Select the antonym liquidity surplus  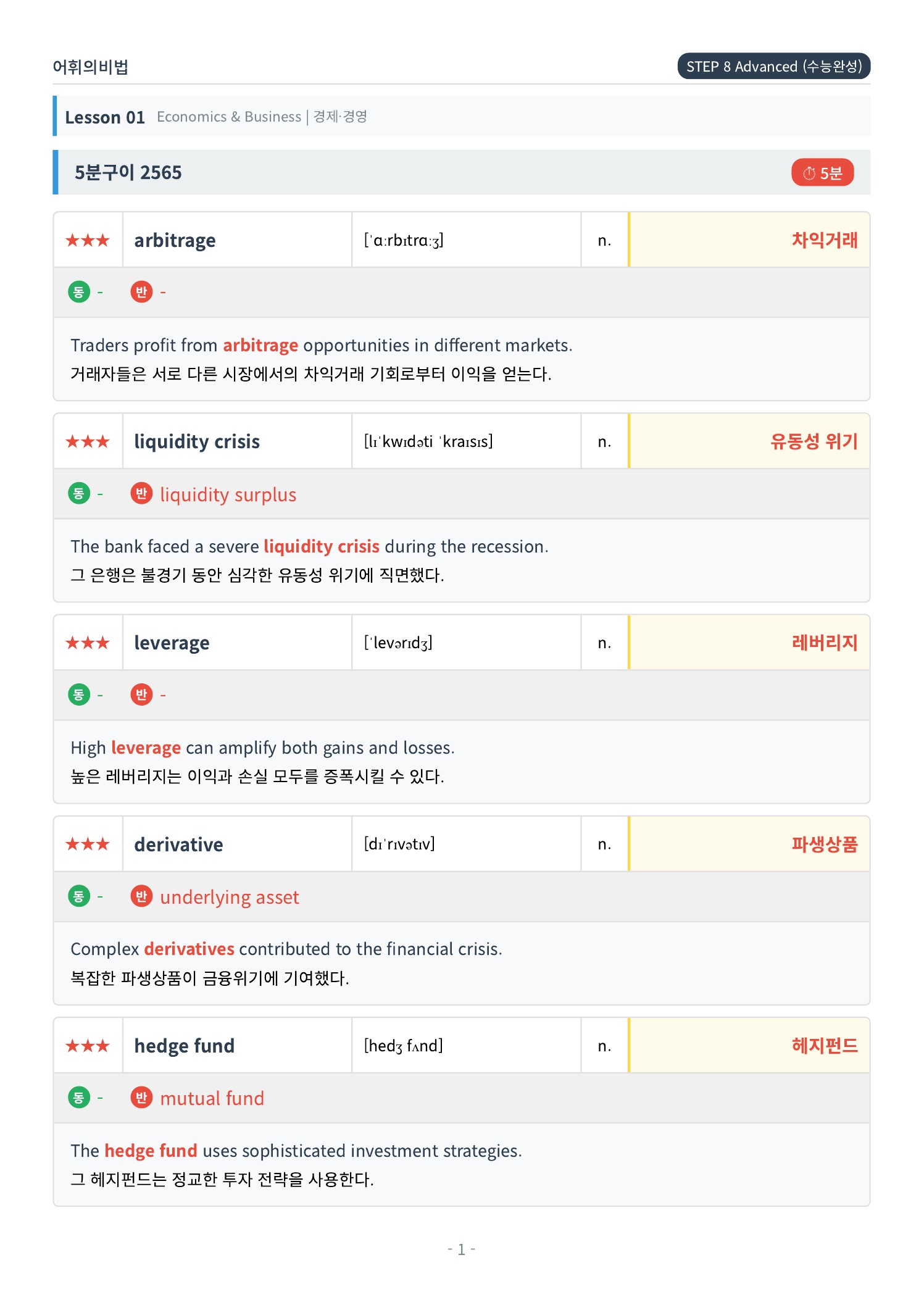point(228,494)
